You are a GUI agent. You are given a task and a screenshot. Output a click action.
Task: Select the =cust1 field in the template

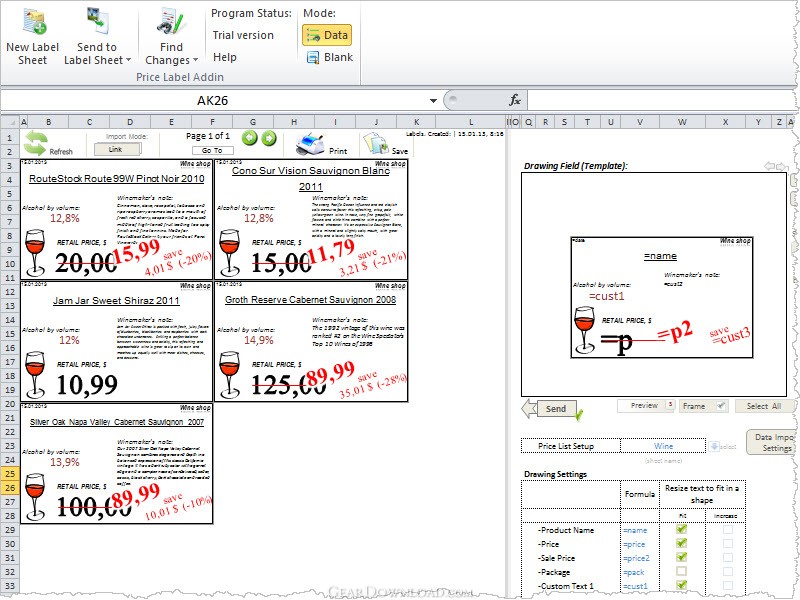[x=606, y=296]
